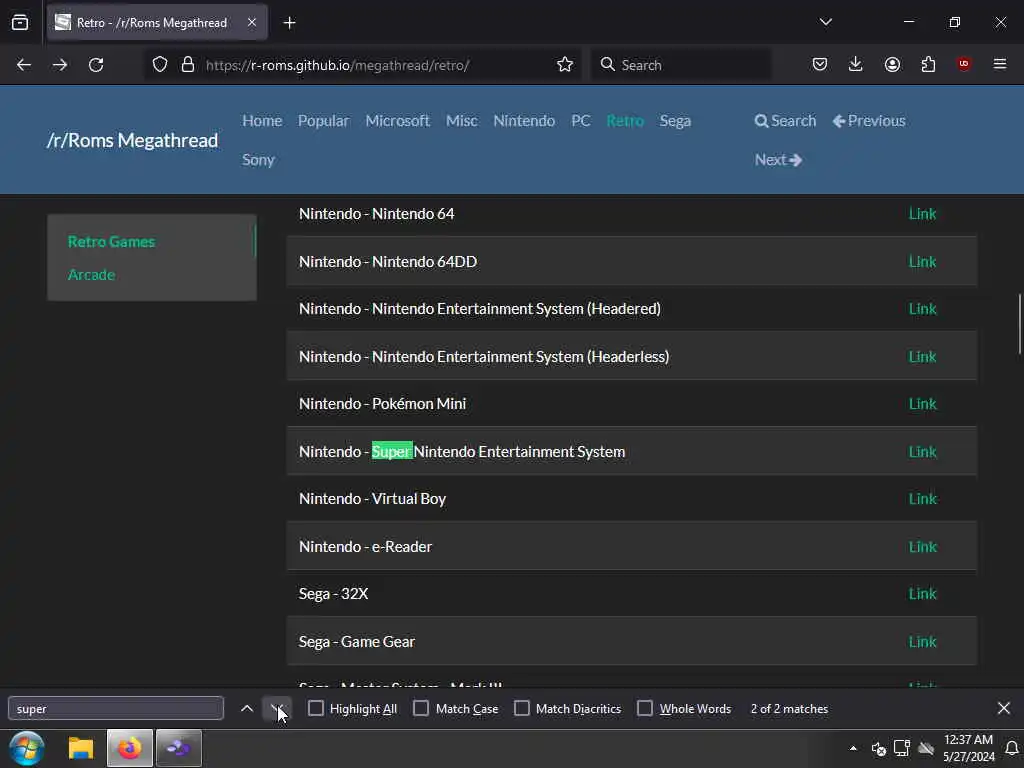Go to Next page link
This screenshot has height=768, width=1024.
click(x=778, y=160)
